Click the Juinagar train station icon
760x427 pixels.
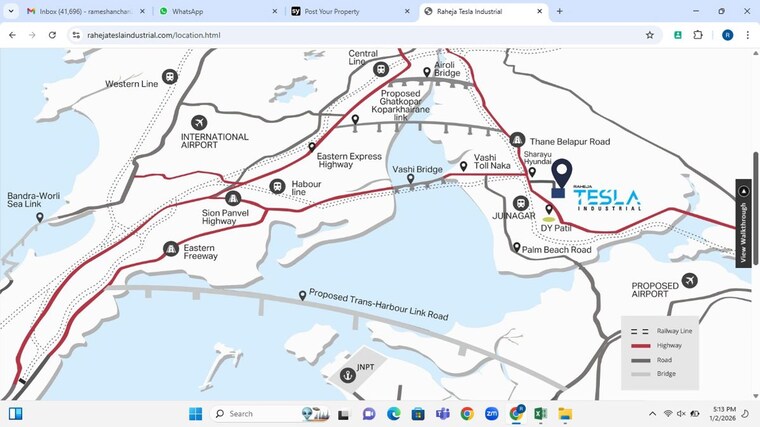pos(521,203)
